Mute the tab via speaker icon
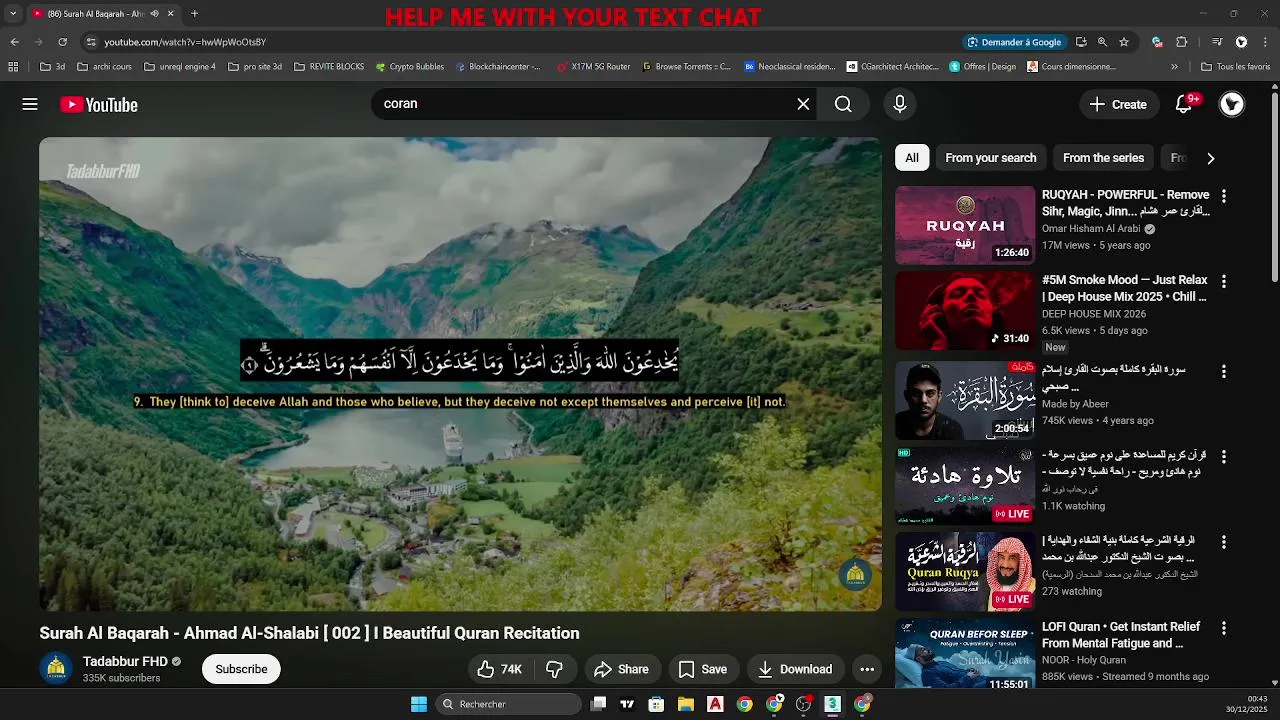Image resolution: width=1280 pixels, height=720 pixels. click(154, 14)
